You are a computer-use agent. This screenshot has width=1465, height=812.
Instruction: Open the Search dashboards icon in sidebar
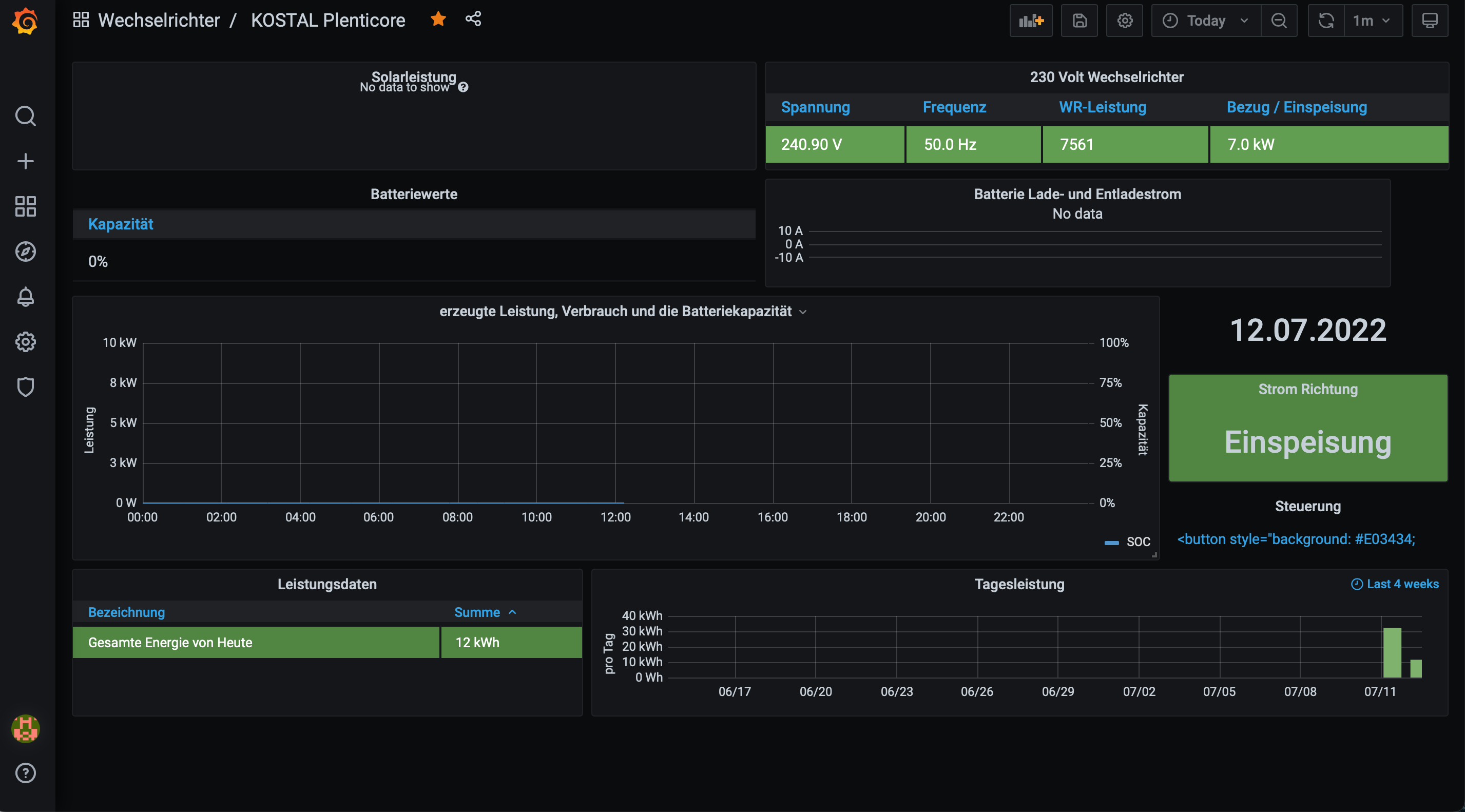coord(25,116)
